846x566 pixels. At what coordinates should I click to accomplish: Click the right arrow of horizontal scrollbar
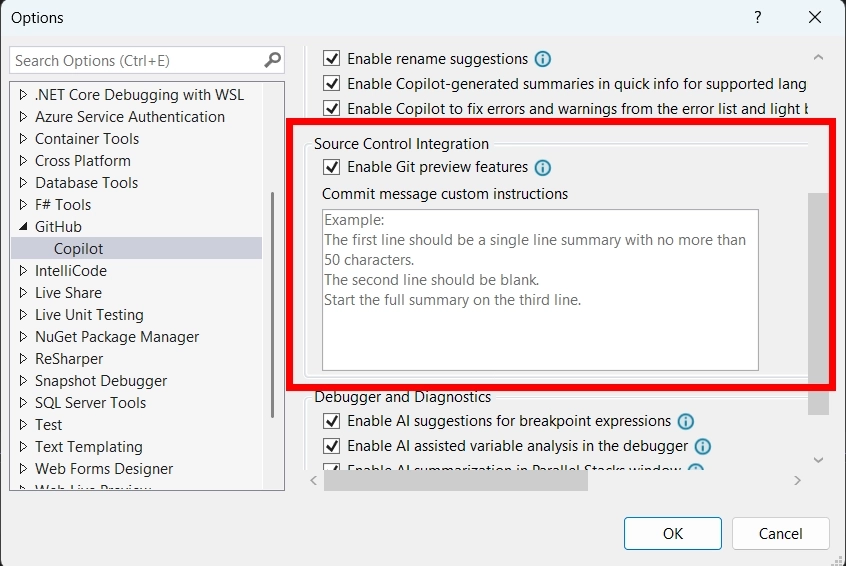[797, 480]
